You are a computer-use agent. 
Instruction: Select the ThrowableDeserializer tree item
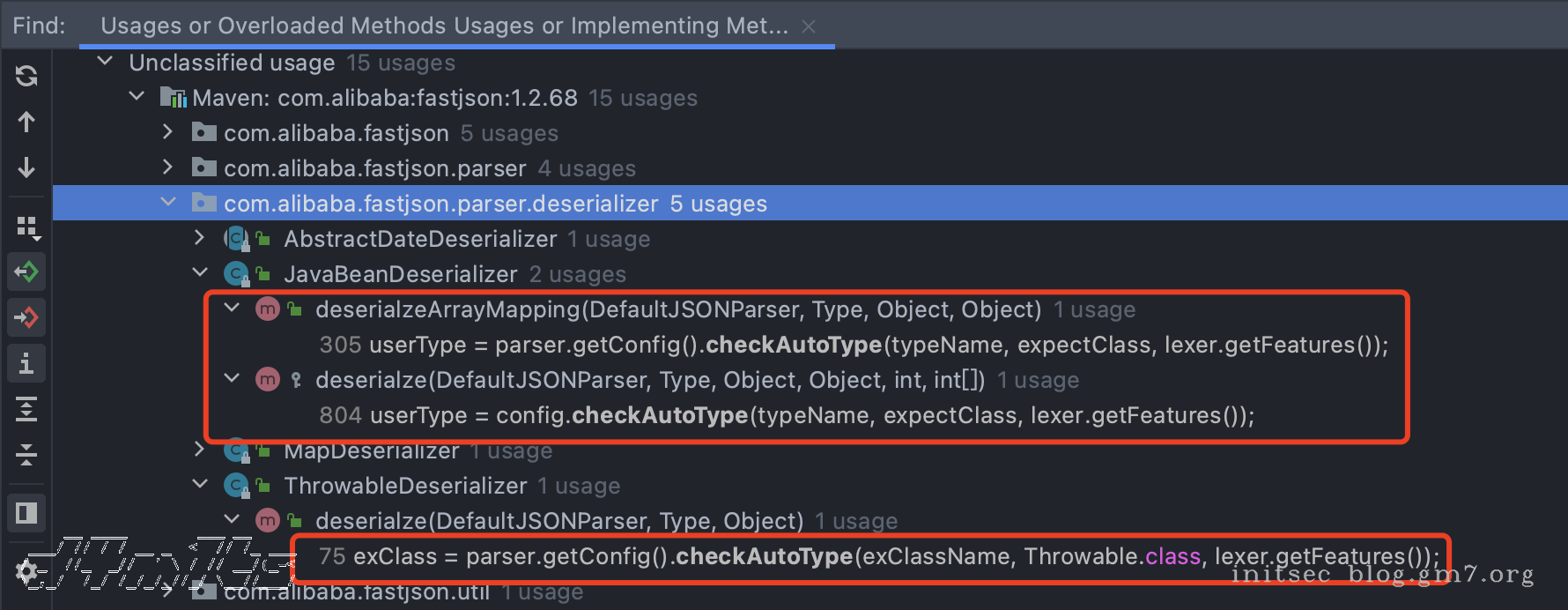click(x=405, y=486)
